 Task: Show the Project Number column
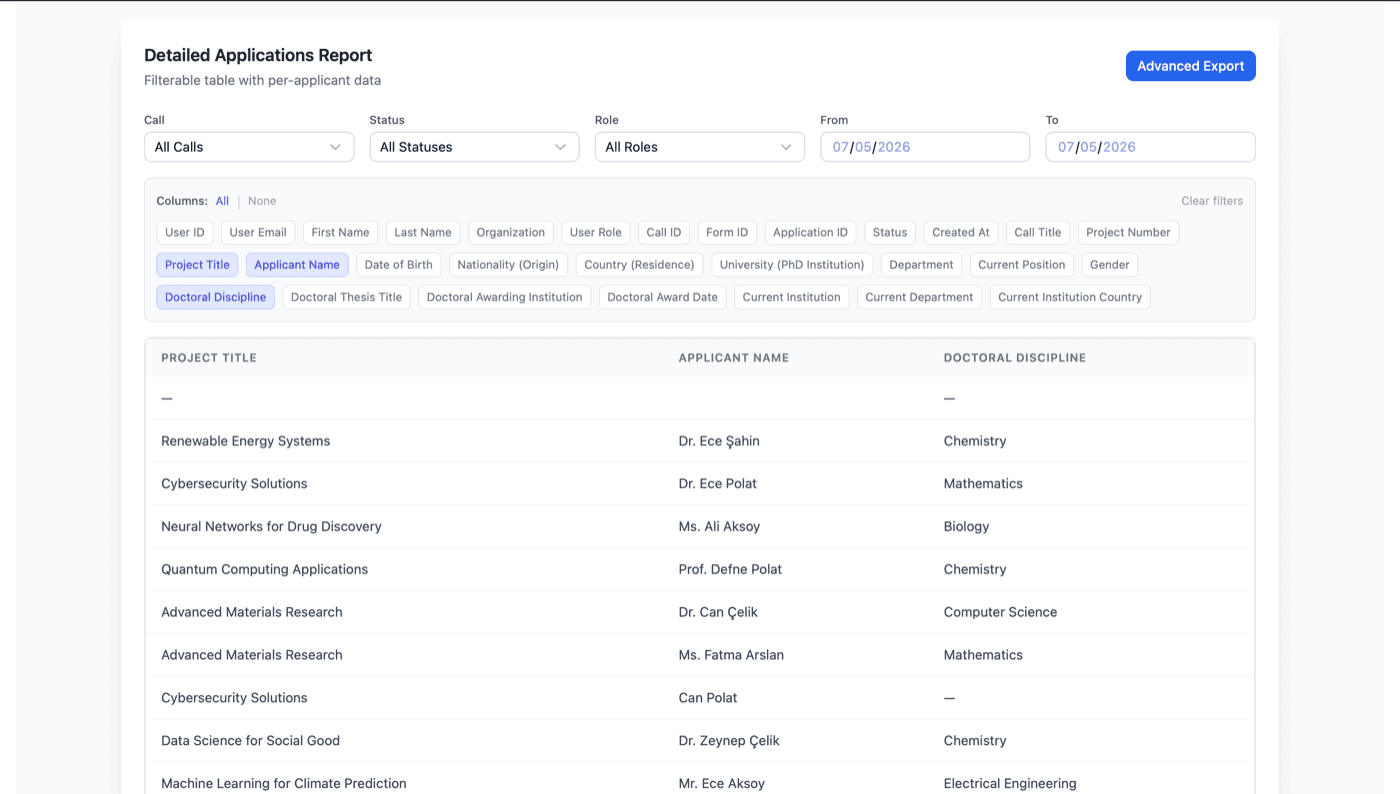click(x=1128, y=232)
